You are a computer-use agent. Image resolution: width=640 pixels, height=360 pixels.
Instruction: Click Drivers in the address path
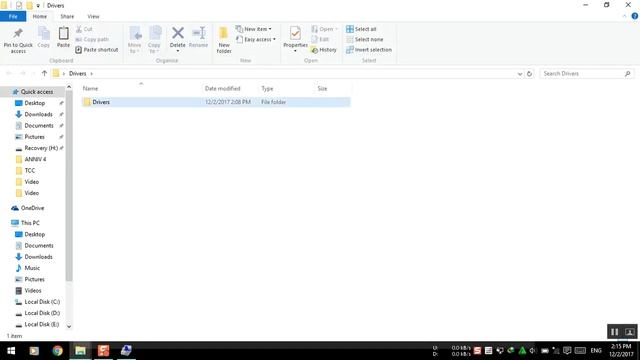click(x=78, y=73)
